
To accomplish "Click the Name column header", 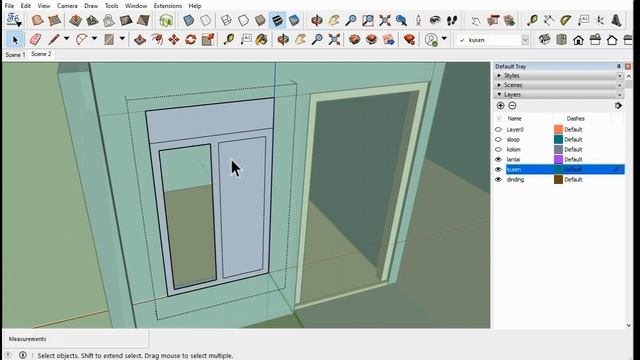I will (x=514, y=118).
